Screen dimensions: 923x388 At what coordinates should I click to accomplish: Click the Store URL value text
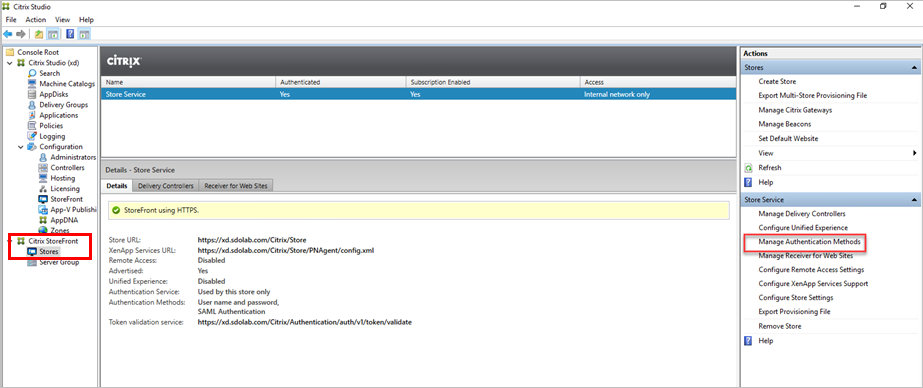[x=252, y=240]
